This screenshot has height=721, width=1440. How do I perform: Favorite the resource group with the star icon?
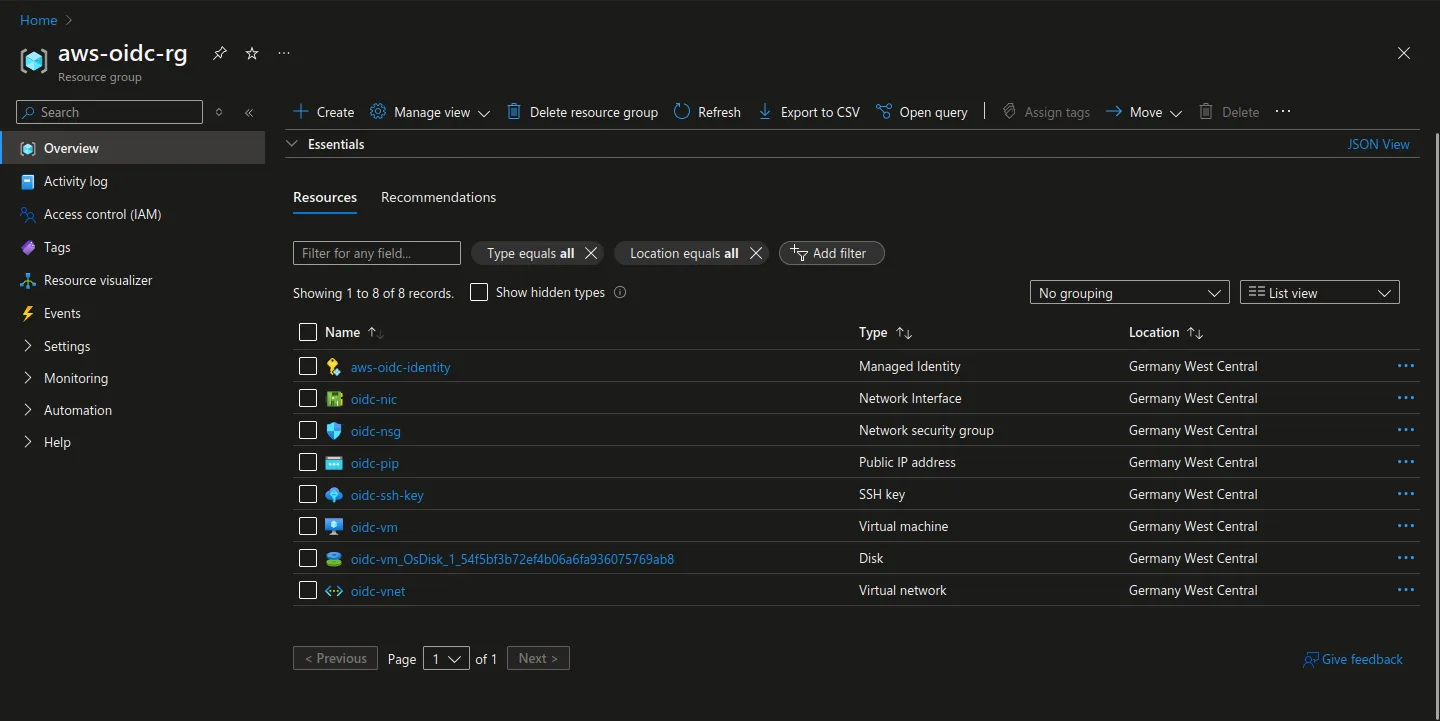click(252, 54)
